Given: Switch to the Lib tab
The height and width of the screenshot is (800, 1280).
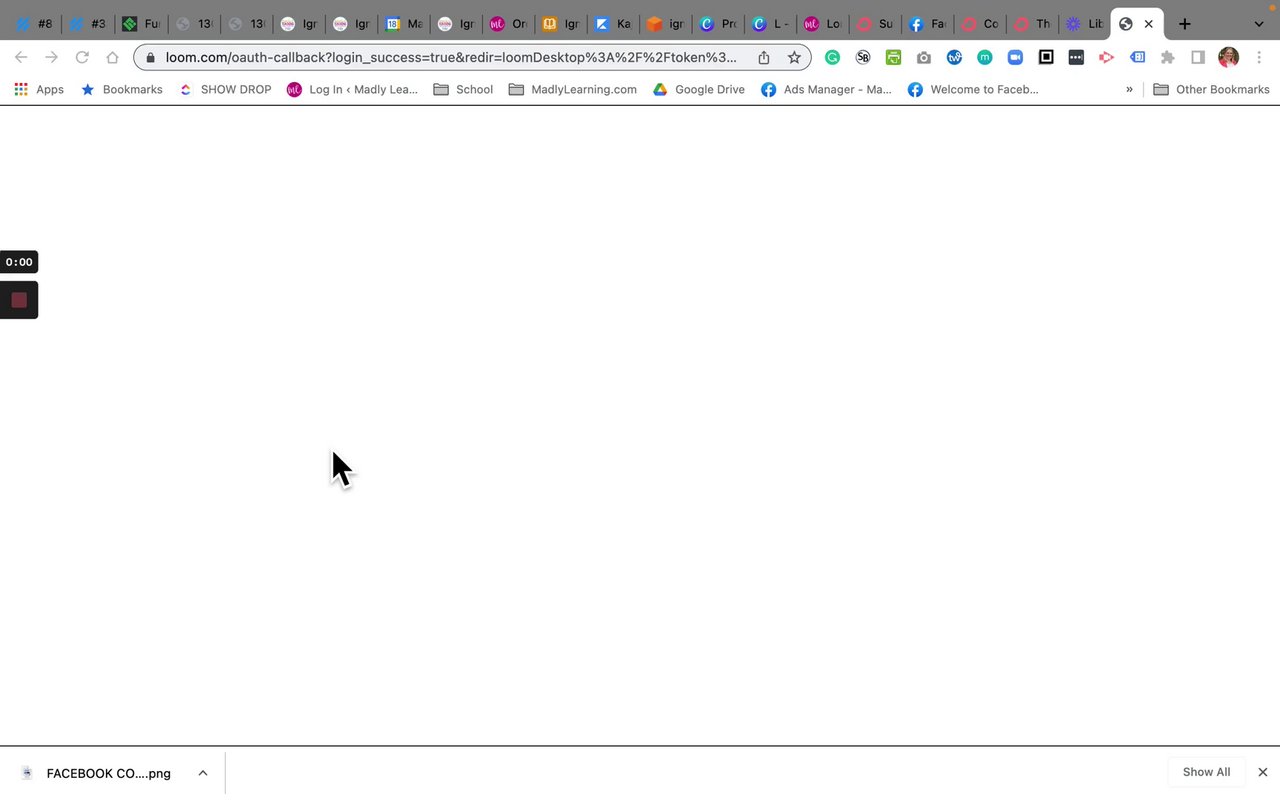Looking at the screenshot, I should pyautogui.click(x=1085, y=24).
